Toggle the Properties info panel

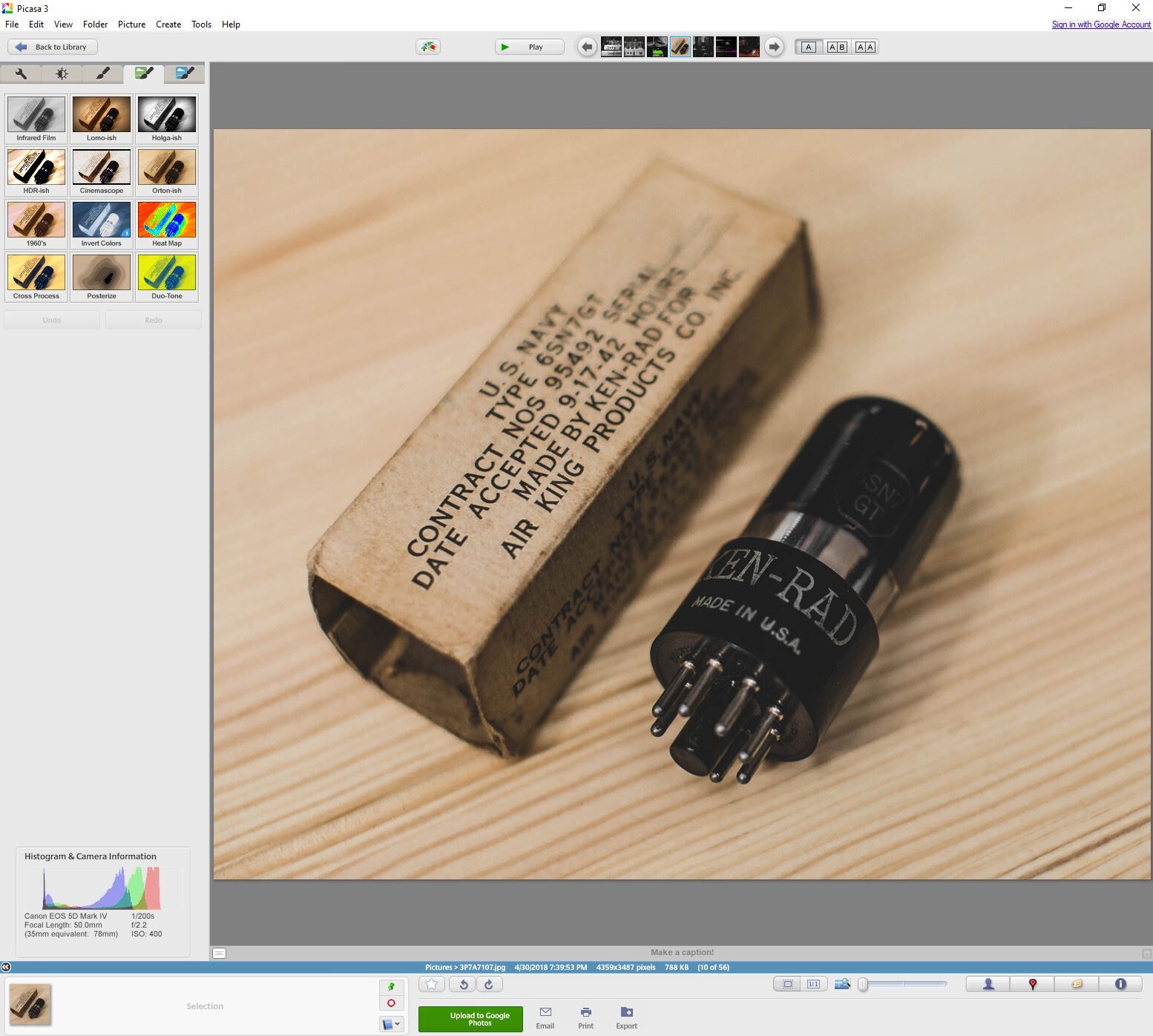pos(1120,984)
